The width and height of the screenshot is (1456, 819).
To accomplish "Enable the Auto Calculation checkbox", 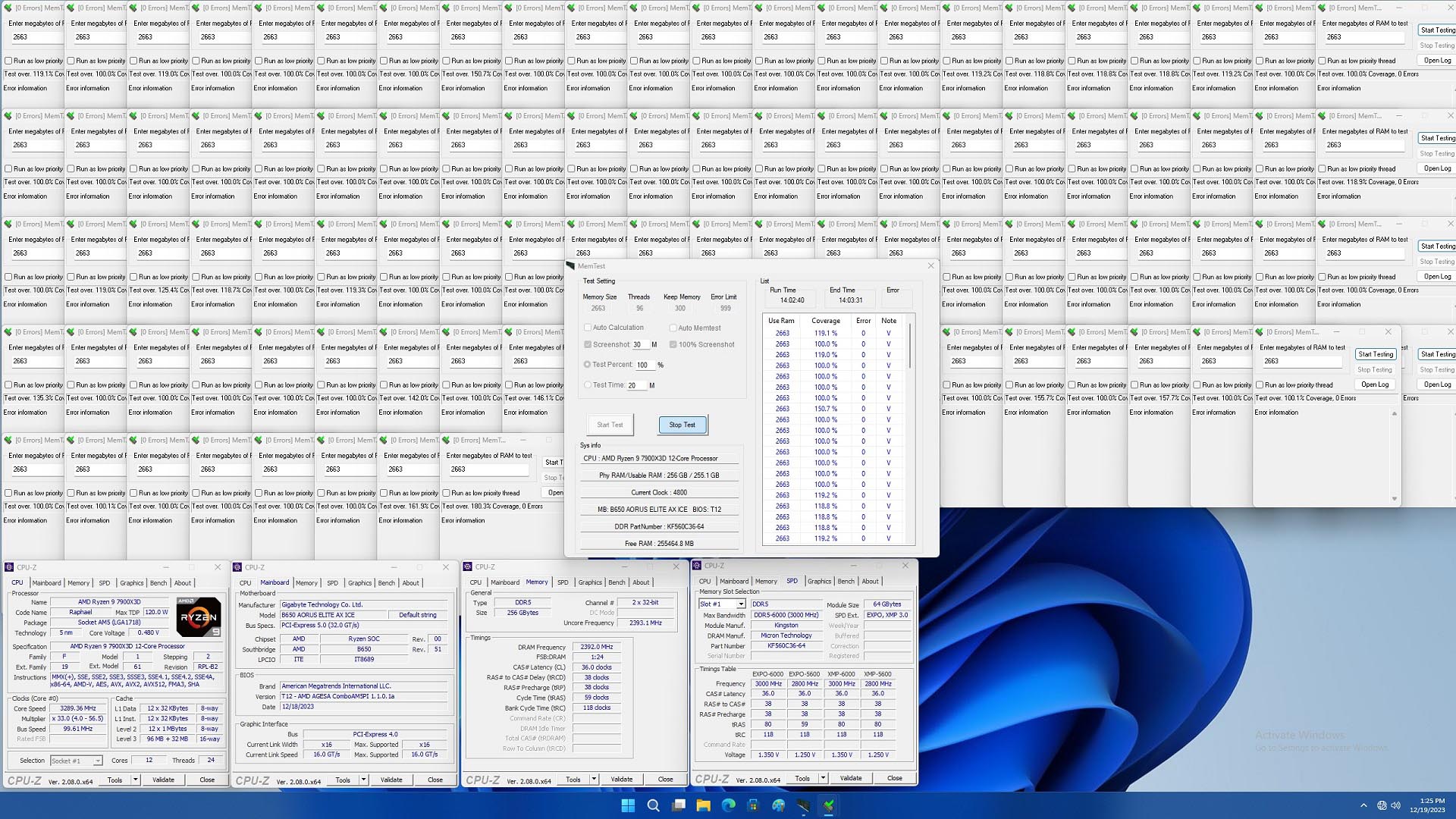I will click(x=588, y=327).
